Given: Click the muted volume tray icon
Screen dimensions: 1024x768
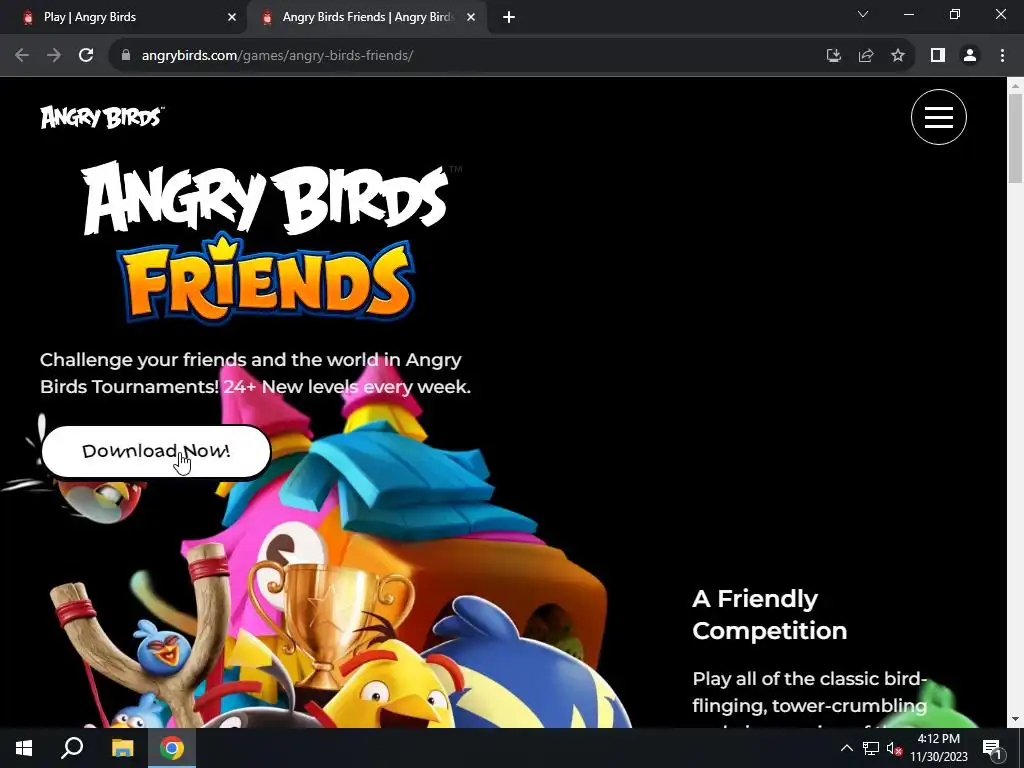Looking at the screenshot, I should [x=894, y=749].
